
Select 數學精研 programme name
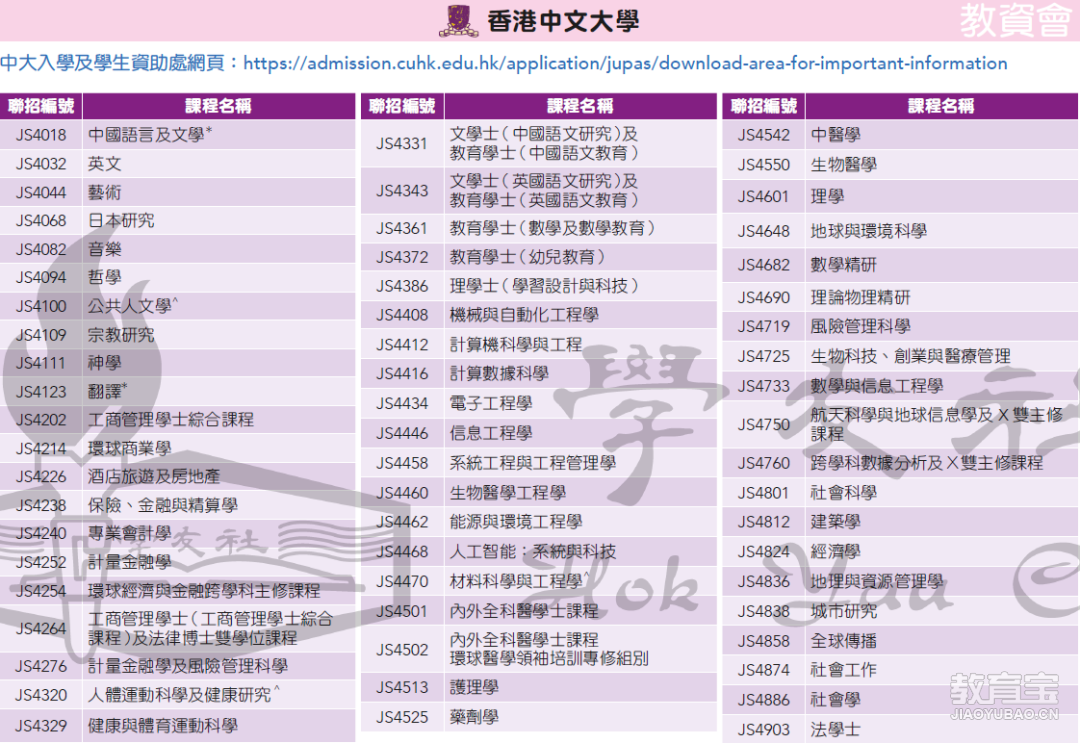coord(844,264)
